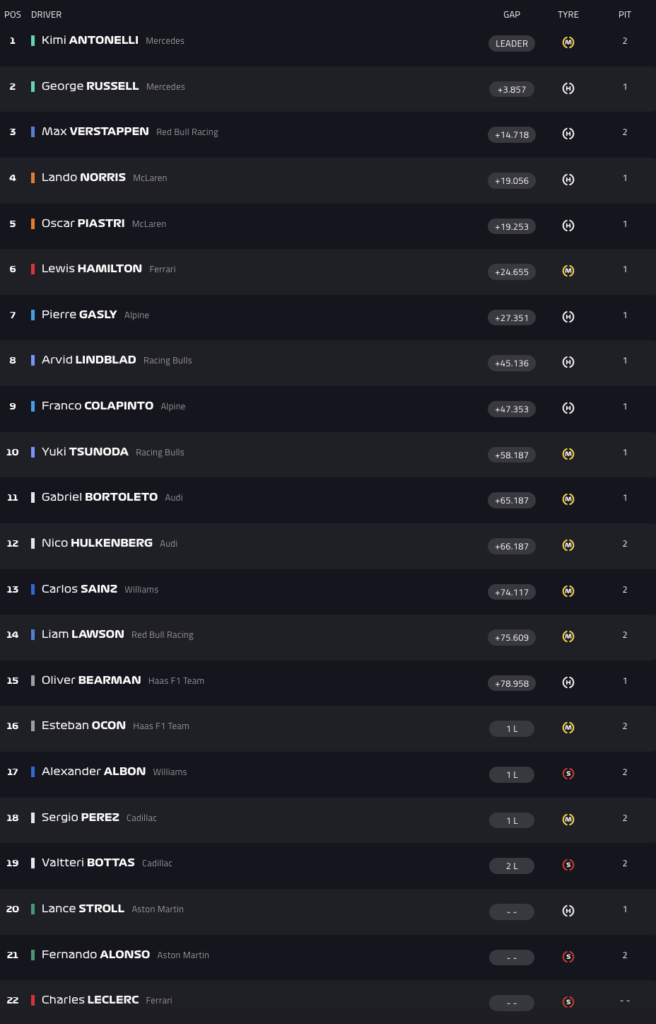Click the DRIVER column header
Image resolution: width=656 pixels, height=1024 pixels.
pos(46,14)
